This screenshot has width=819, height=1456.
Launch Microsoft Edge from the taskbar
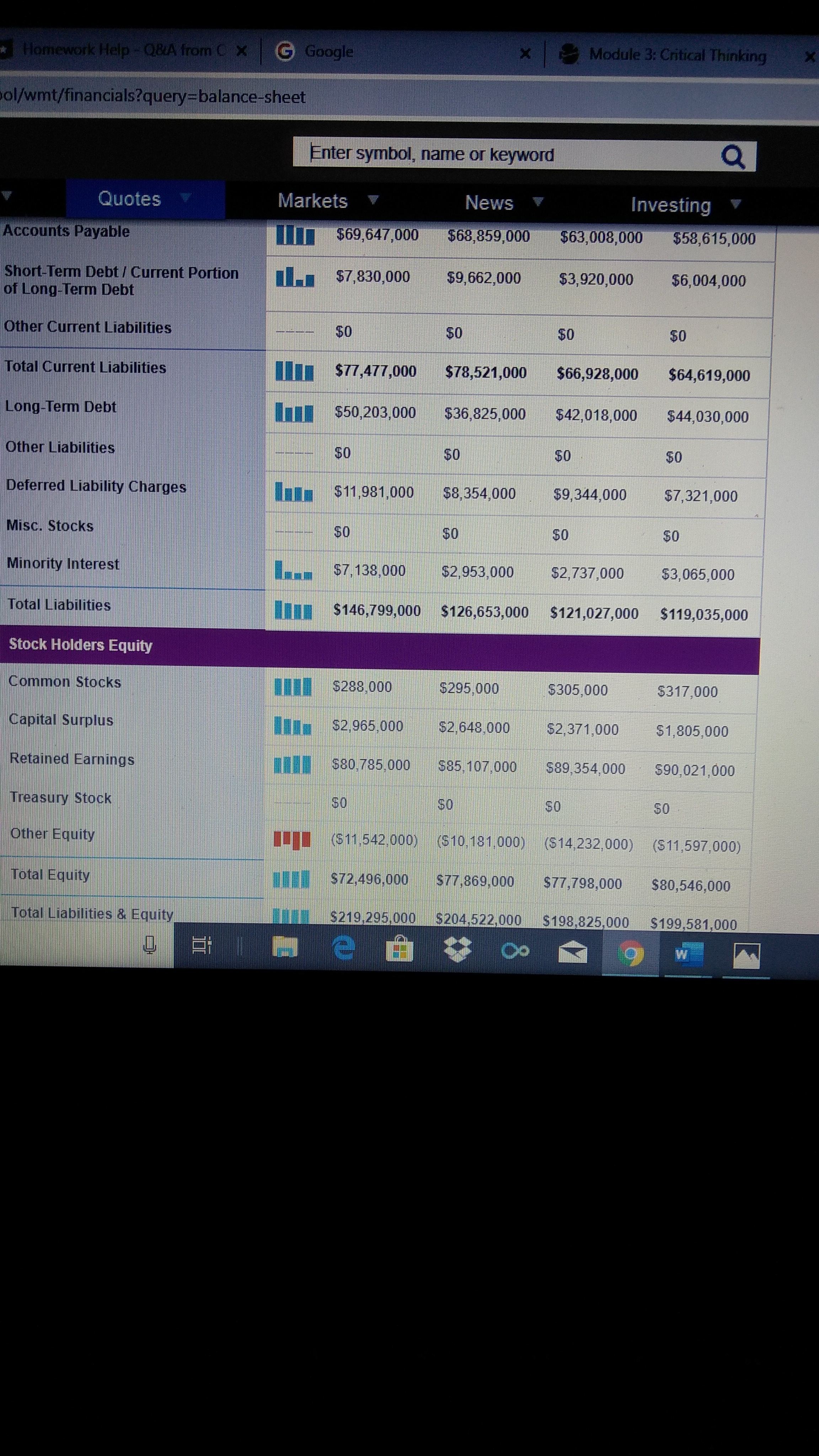point(343,948)
